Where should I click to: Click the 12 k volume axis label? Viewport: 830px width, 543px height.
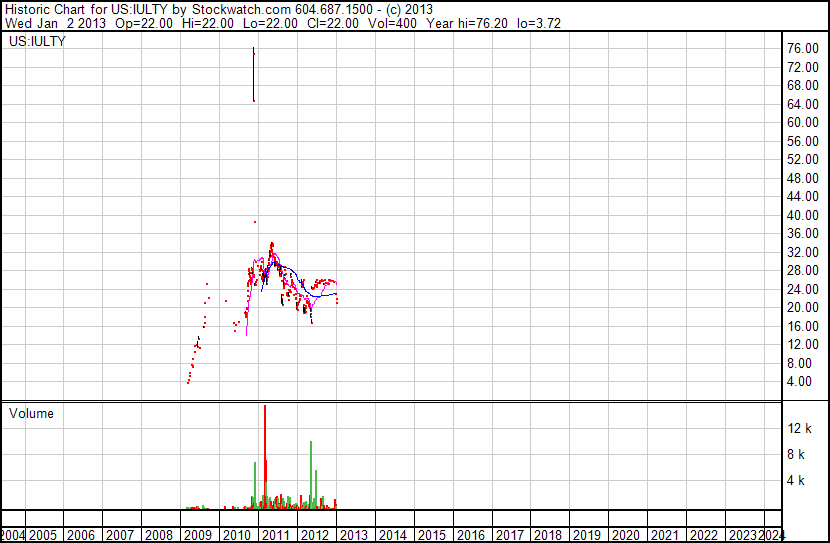(799, 428)
